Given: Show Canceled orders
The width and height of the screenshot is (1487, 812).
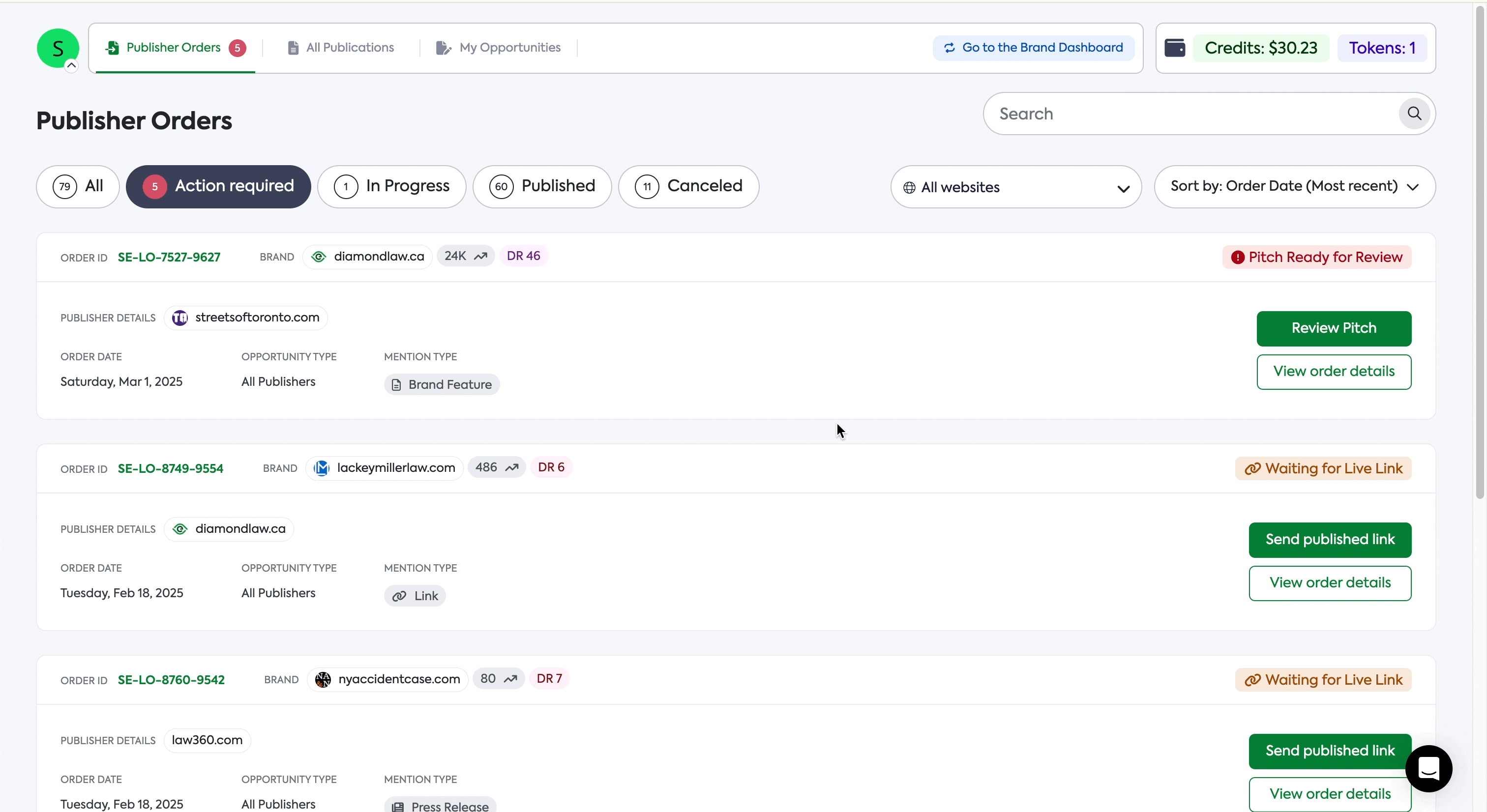Looking at the screenshot, I should 688,186.
